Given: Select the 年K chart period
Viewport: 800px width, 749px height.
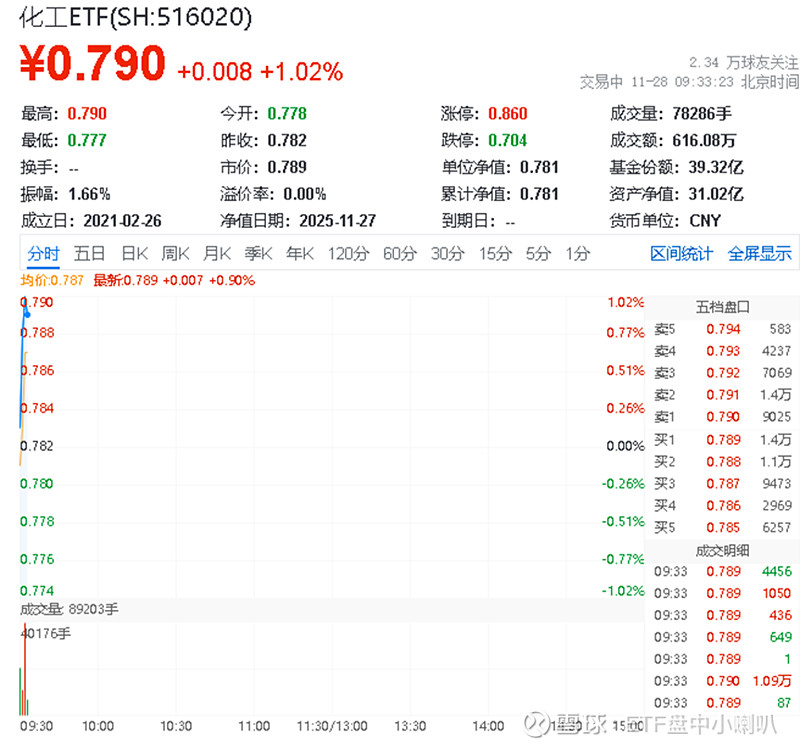Looking at the screenshot, I should point(299,254).
